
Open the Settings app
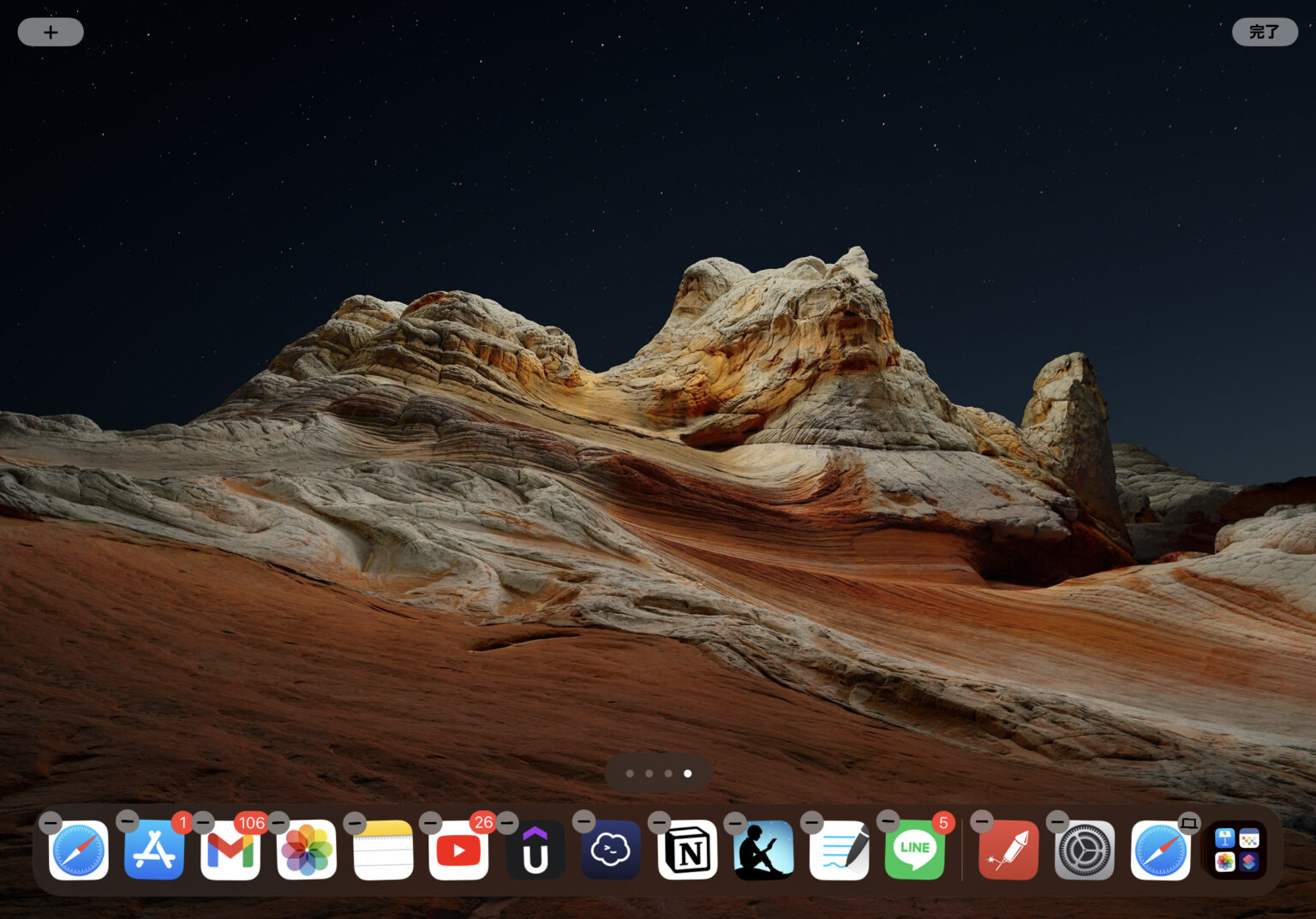pos(1083,850)
